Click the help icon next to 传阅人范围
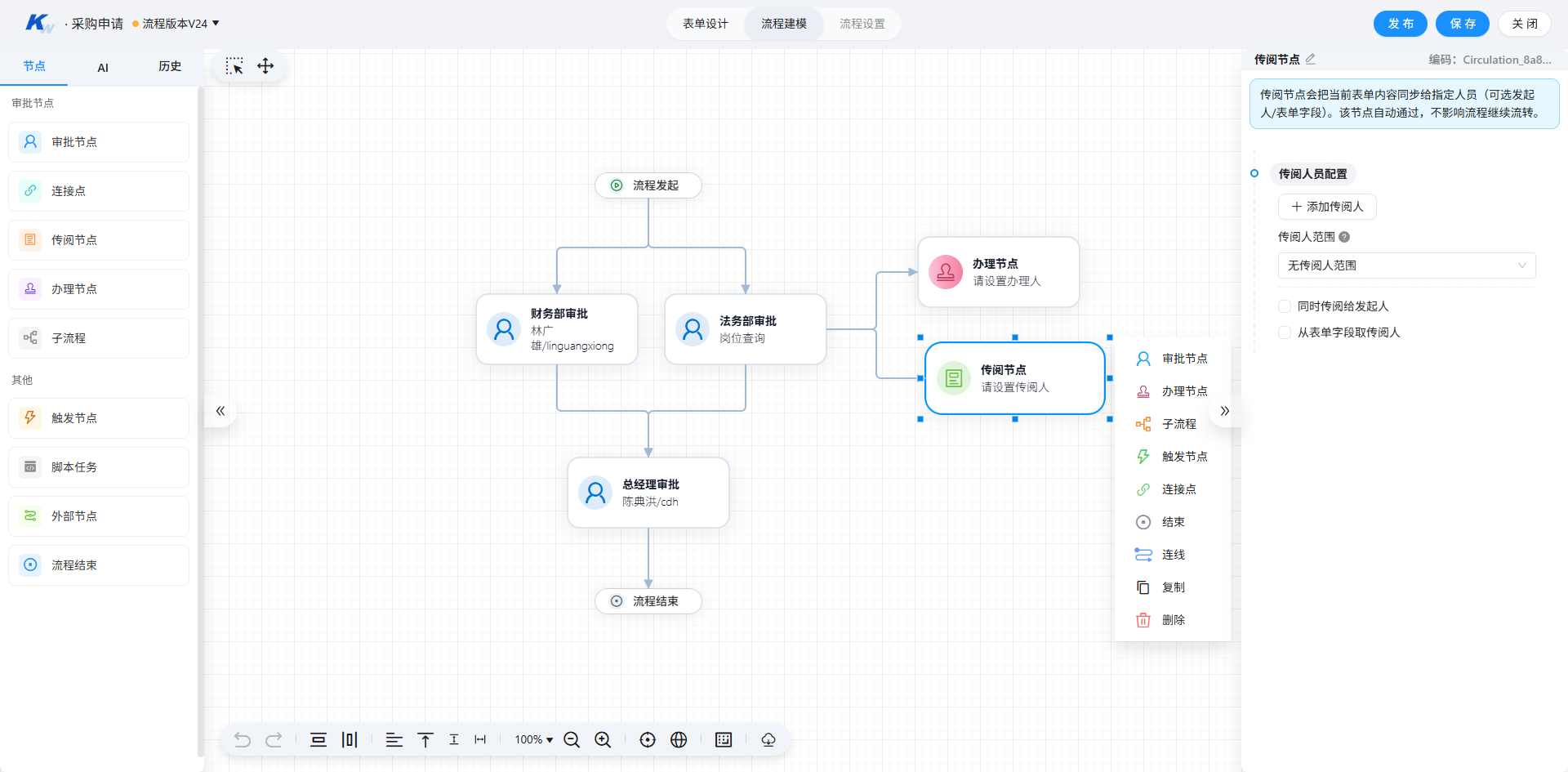The height and width of the screenshot is (772, 1568). point(1344,237)
